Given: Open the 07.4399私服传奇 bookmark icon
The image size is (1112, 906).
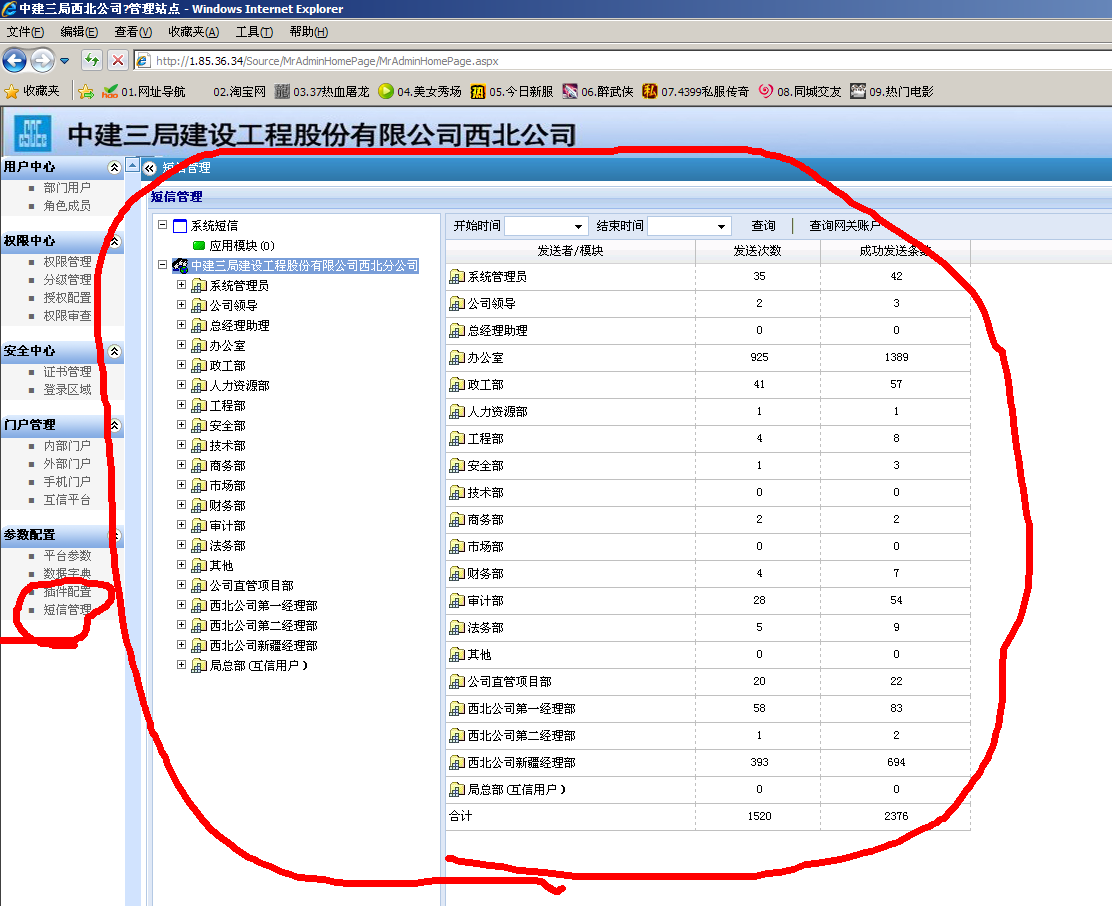Looking at the screenshot, I should 650,91.
